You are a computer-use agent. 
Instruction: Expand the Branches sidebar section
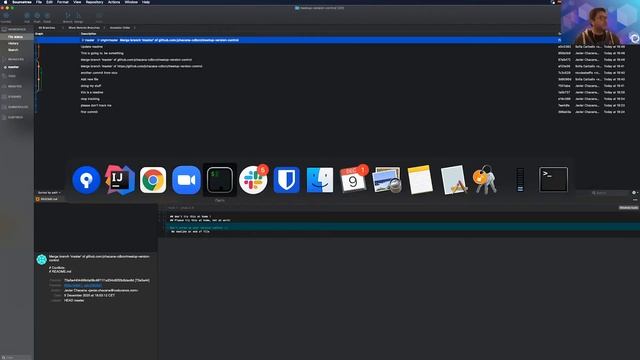pyautogui.click(x=16, y=60)
